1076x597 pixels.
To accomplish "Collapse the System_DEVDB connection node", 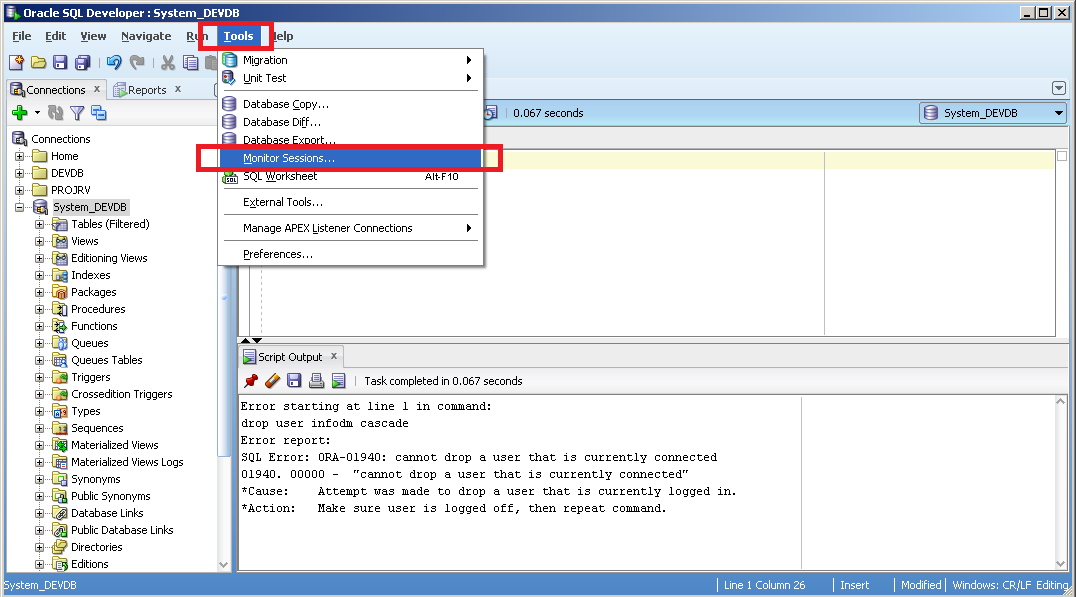I will [x=19, y=207].
